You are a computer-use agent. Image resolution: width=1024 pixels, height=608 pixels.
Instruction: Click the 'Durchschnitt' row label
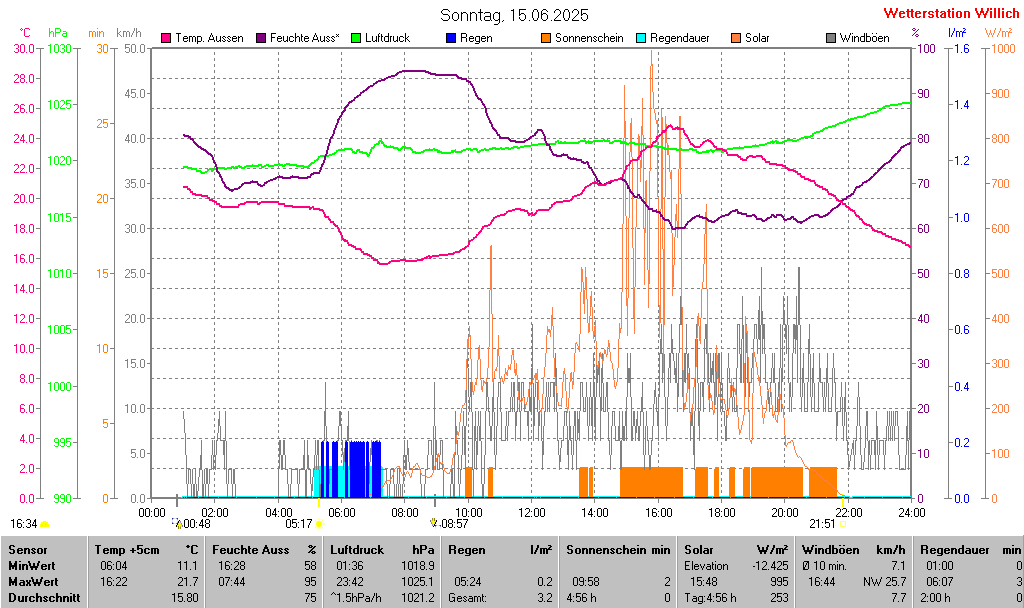[x=44, y=598]
